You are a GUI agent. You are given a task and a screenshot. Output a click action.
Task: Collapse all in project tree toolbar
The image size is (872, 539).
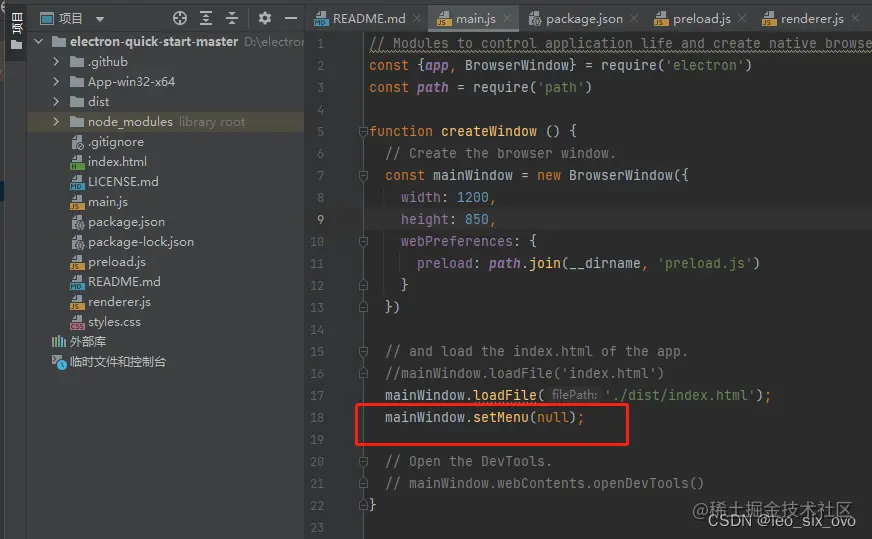tap(232, 18)
